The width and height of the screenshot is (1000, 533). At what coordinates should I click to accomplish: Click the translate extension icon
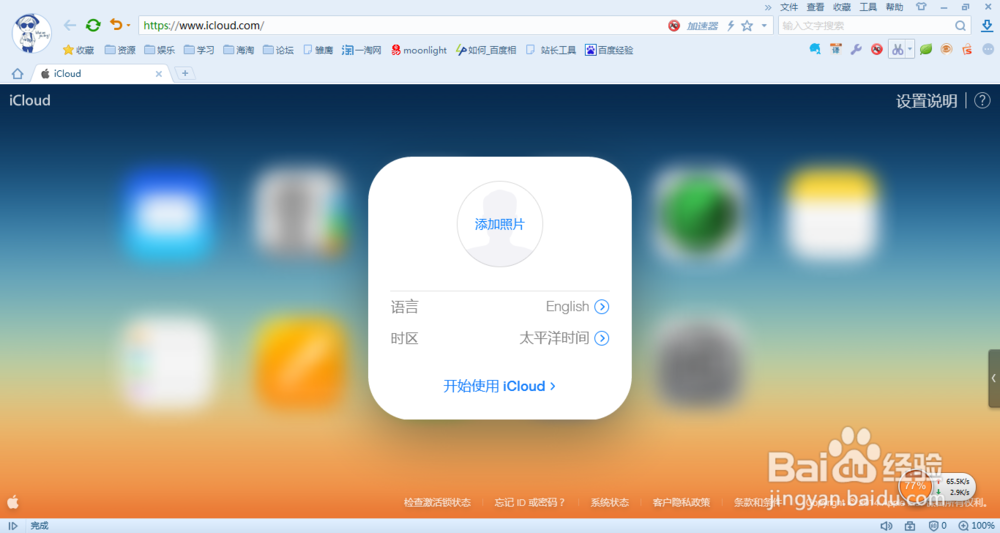click(835, 49)
